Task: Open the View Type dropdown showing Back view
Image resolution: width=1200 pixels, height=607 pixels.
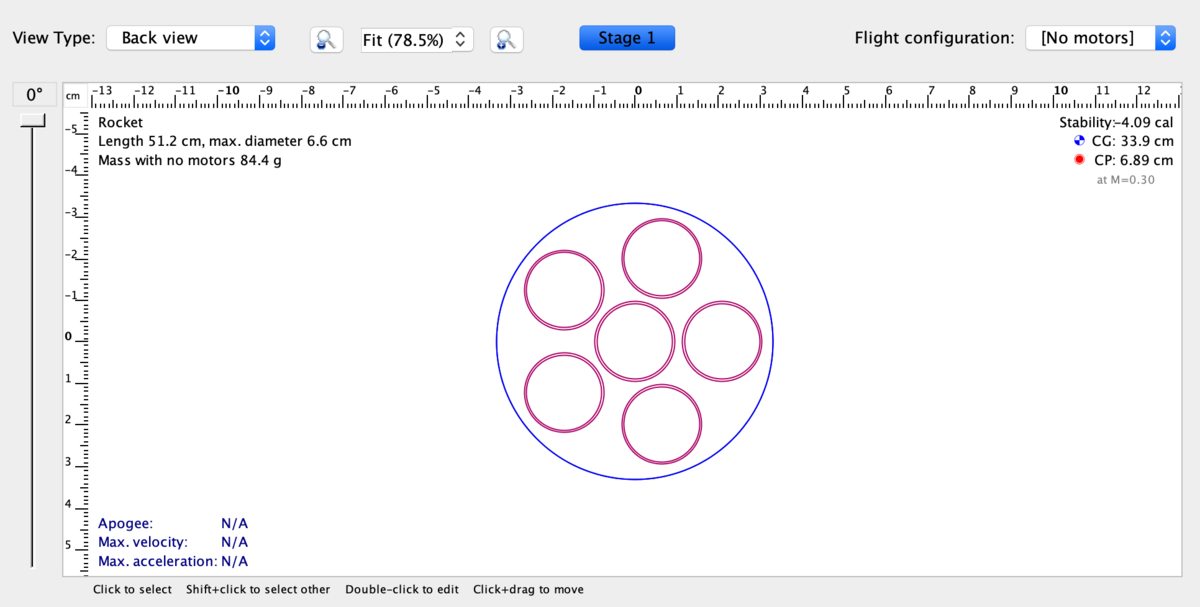Action: click(191, 37)
